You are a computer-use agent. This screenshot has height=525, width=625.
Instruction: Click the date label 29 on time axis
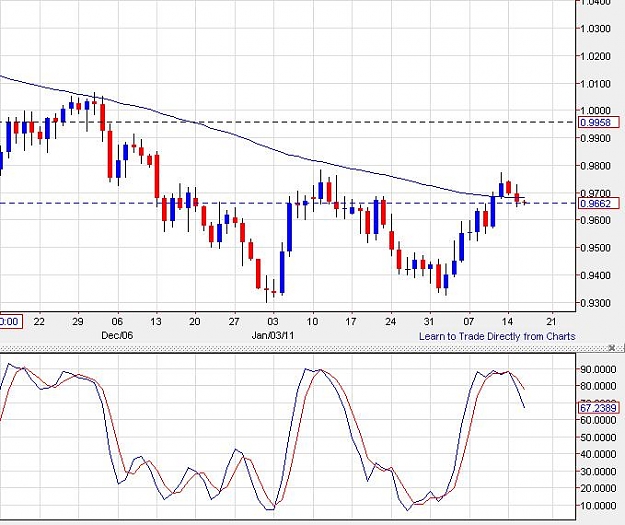(78, 321)
